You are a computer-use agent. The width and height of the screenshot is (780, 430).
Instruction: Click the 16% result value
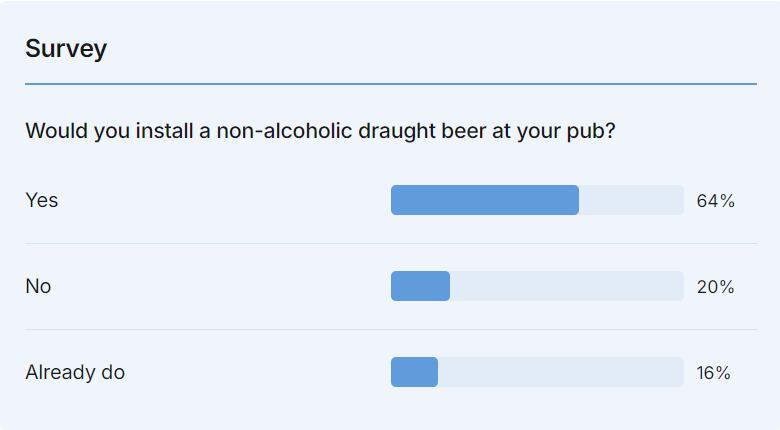tap(714, 373)
